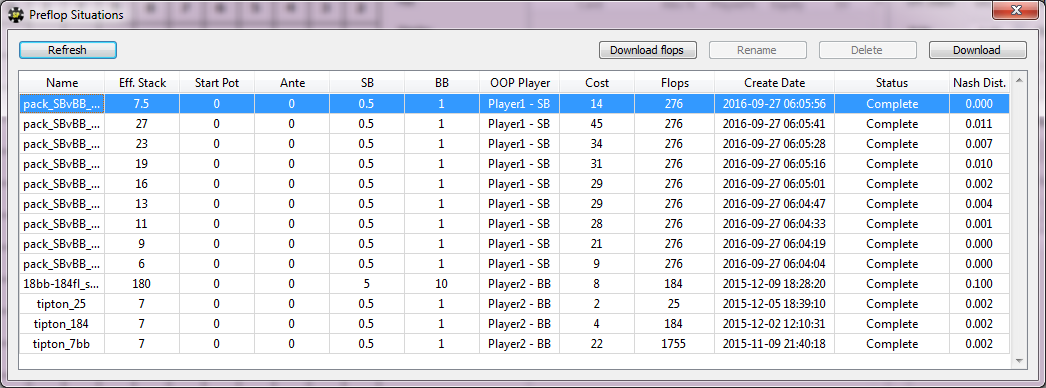Viewport: 1046px width, 388px height.
Task: Sort by the Name column header
Action: tap(62, 83)
